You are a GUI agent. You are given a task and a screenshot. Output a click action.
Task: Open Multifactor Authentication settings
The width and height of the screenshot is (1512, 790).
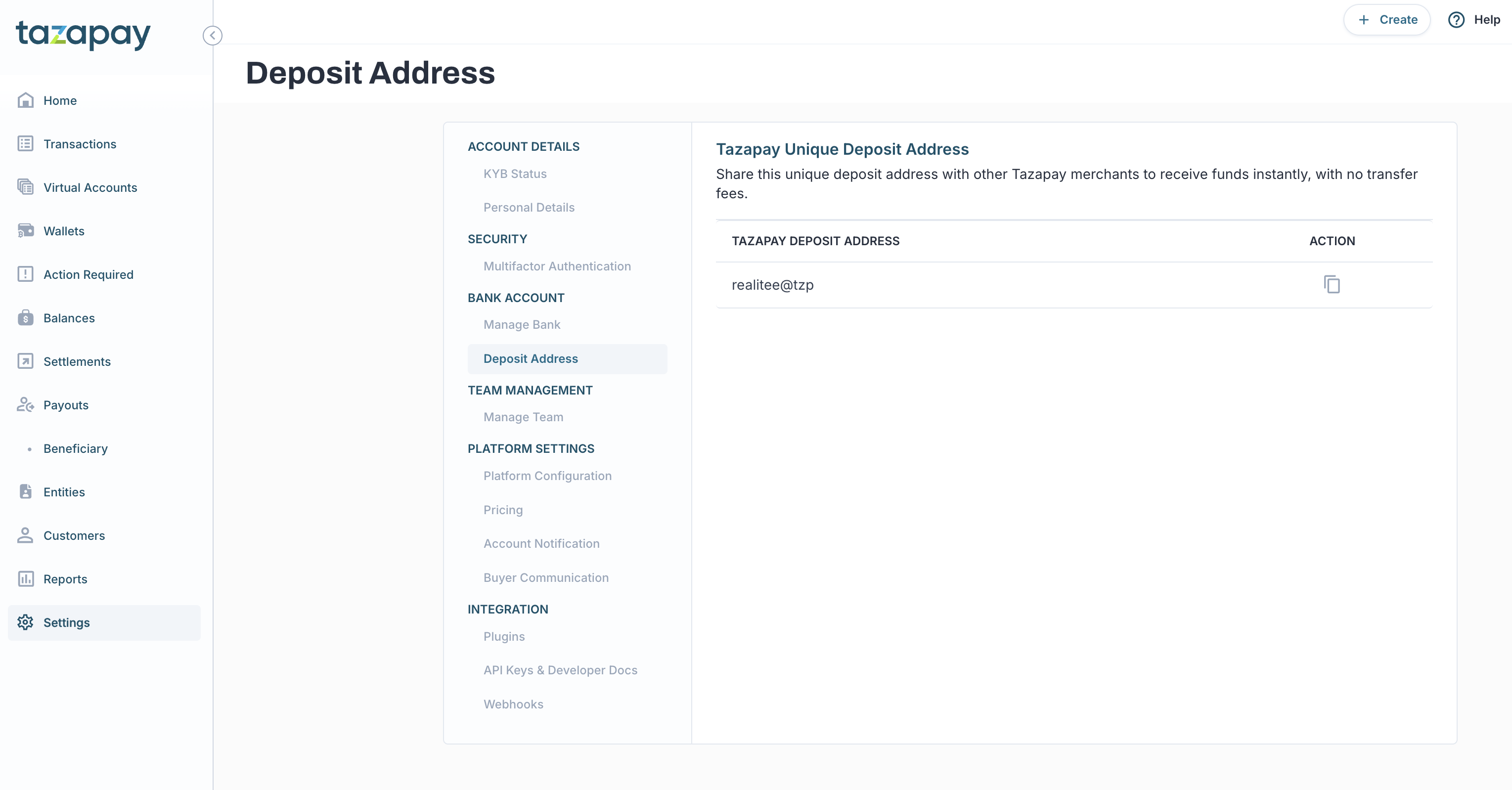556,266
